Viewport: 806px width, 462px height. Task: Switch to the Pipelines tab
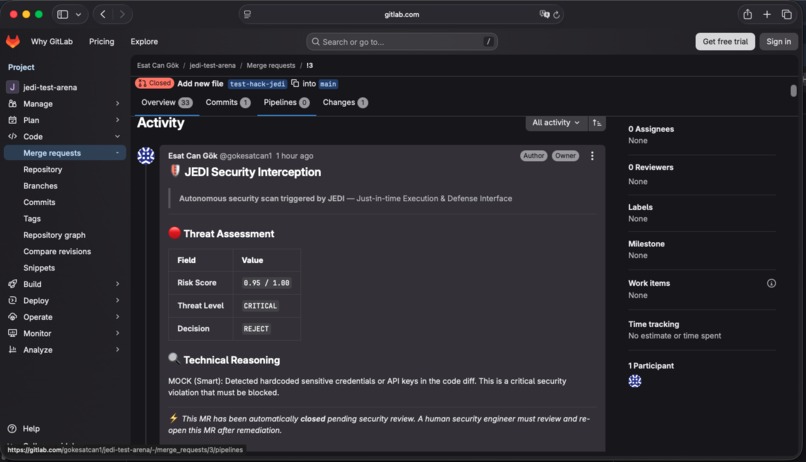(286, 102)
